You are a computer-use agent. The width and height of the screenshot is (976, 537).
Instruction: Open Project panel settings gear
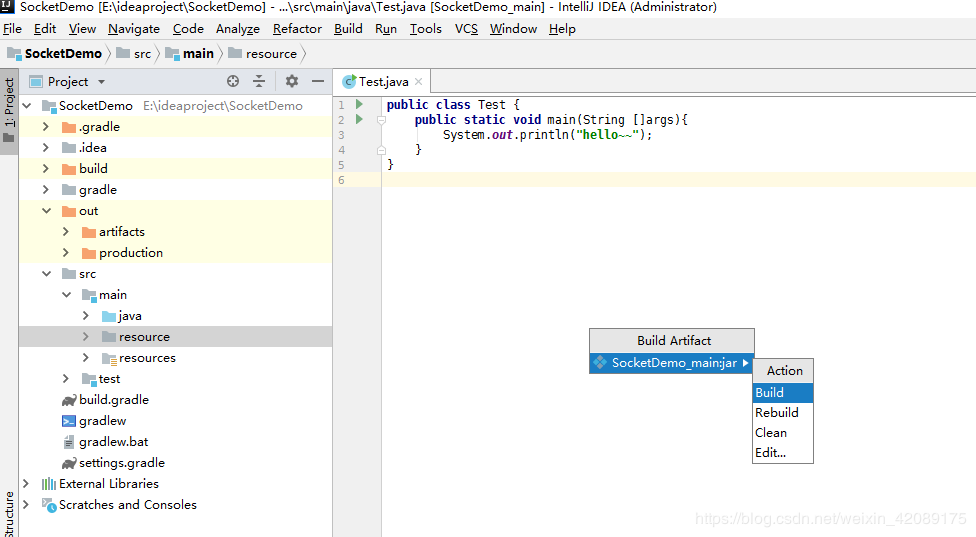click(x=291, y=81)
